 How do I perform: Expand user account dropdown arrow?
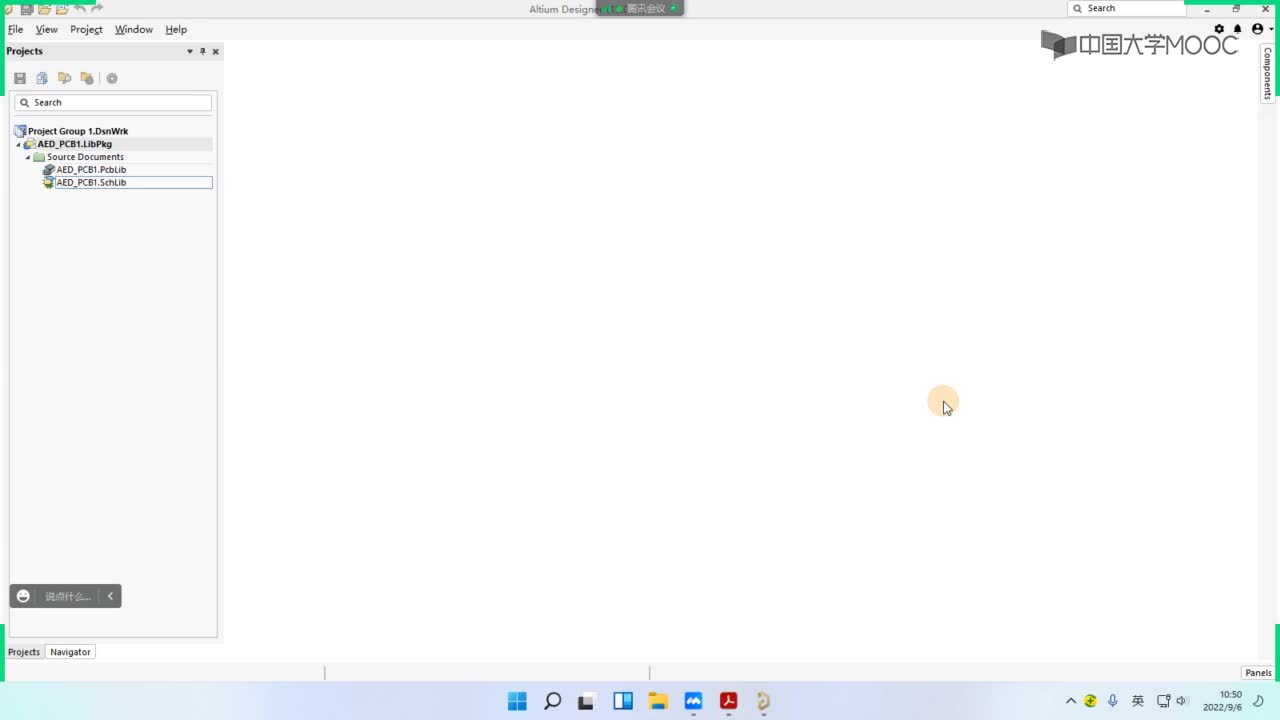(1271, 30)
